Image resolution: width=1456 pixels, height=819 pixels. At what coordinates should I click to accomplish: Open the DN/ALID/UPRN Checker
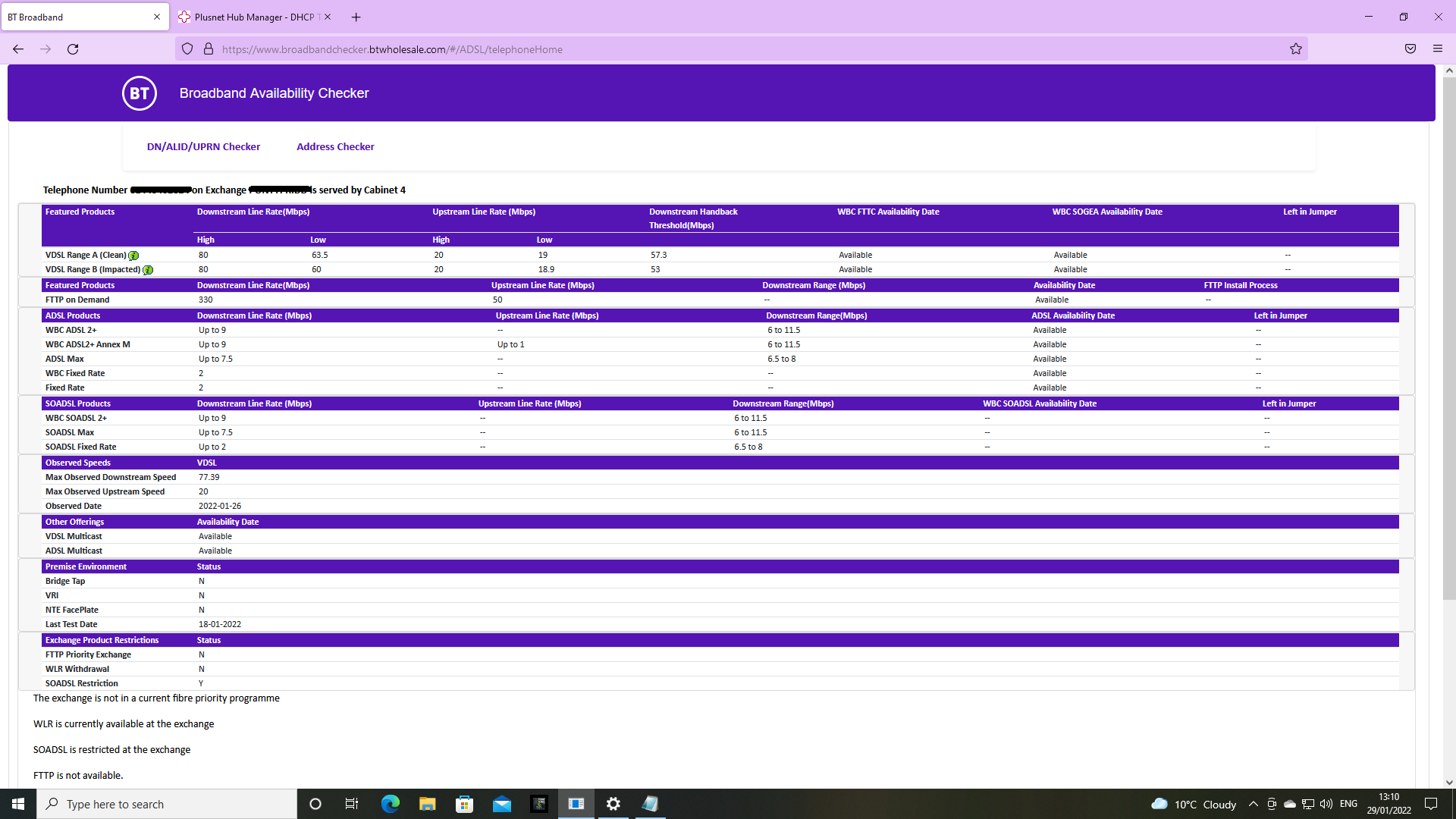(203, 146)
